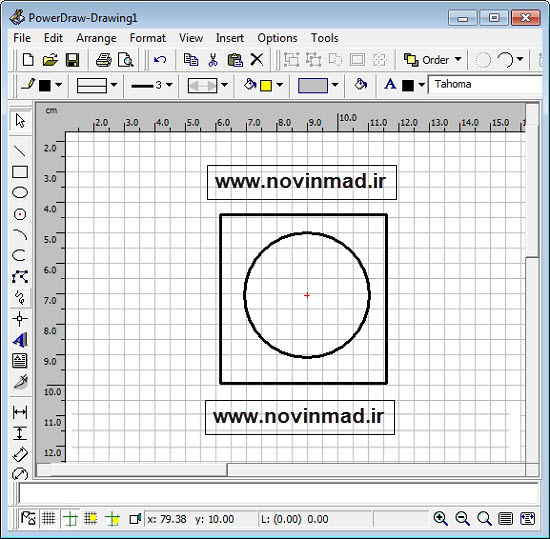This screenshot has width=550, height=539.
Task: Toggle grid display in the status bar
Action: click(x=49, y=518)
